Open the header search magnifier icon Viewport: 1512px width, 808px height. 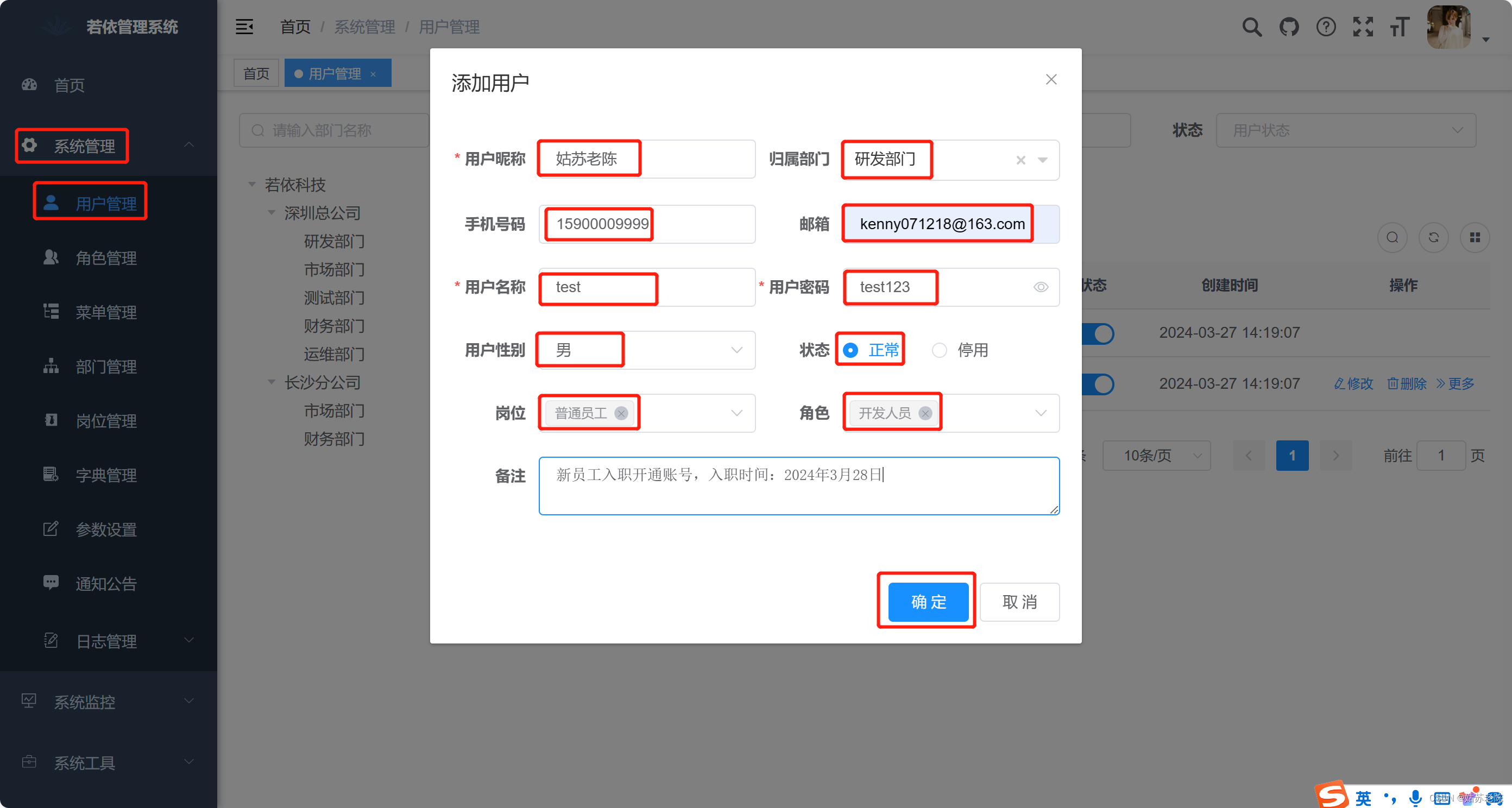(1251, 27)
